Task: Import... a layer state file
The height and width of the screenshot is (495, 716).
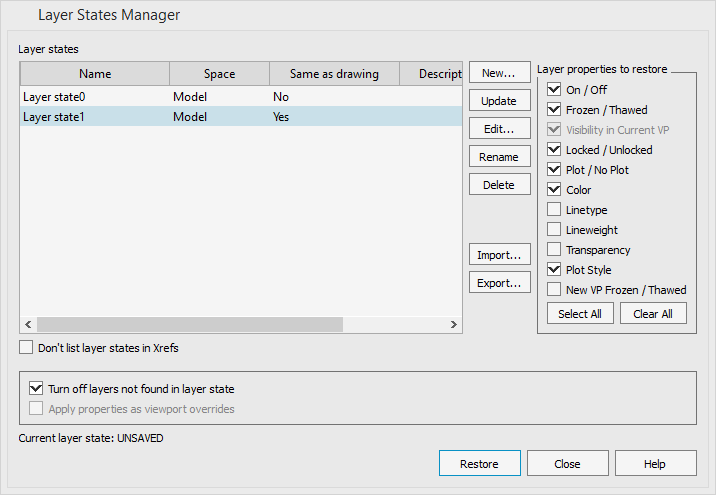Action: point(499,255)
